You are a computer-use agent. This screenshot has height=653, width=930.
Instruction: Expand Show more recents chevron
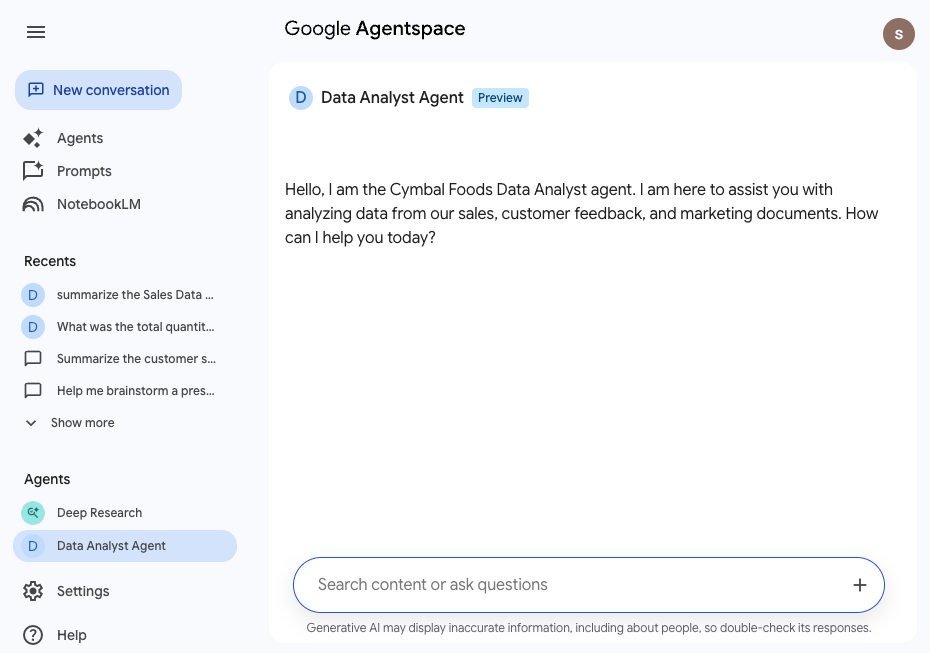[x=31, y=423]
